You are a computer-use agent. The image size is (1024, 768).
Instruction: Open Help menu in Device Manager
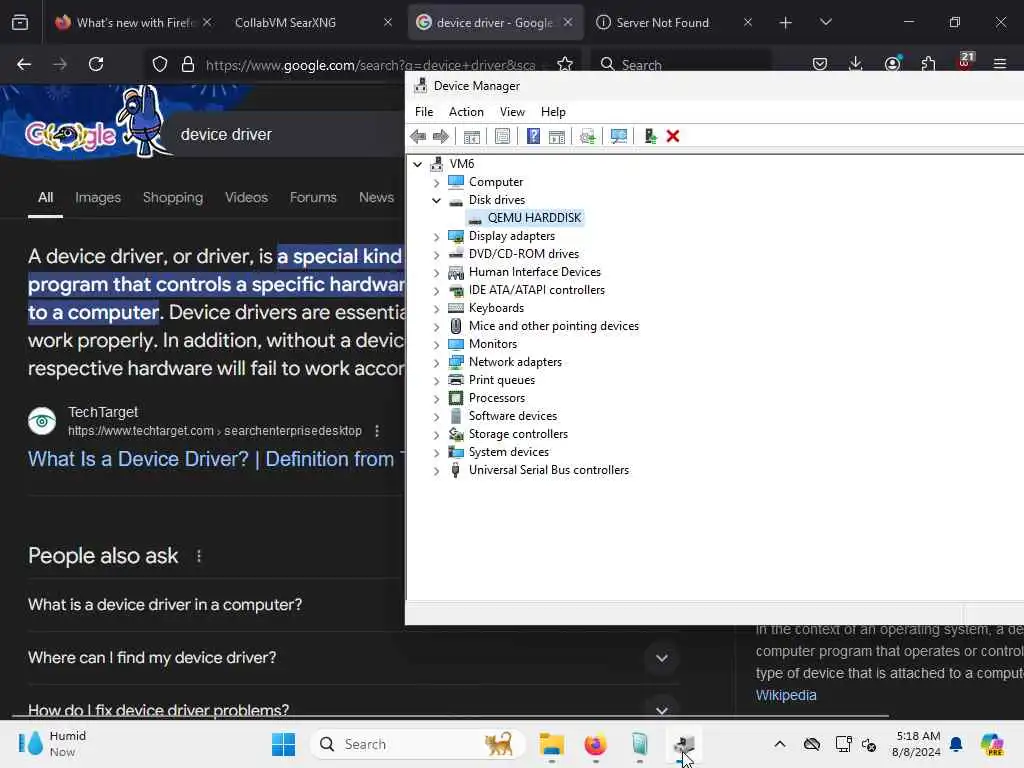(553, 112)
